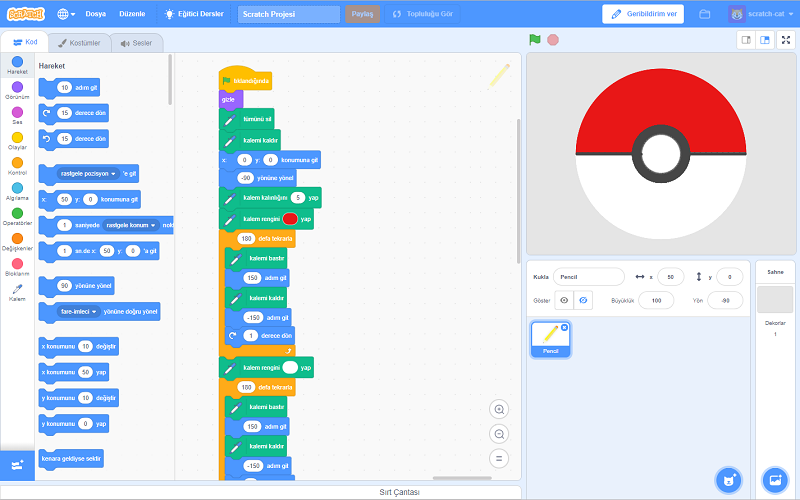Click Geribildirim ver button
The height and width of the screenshot is (500, 800).
pos(643,14)
